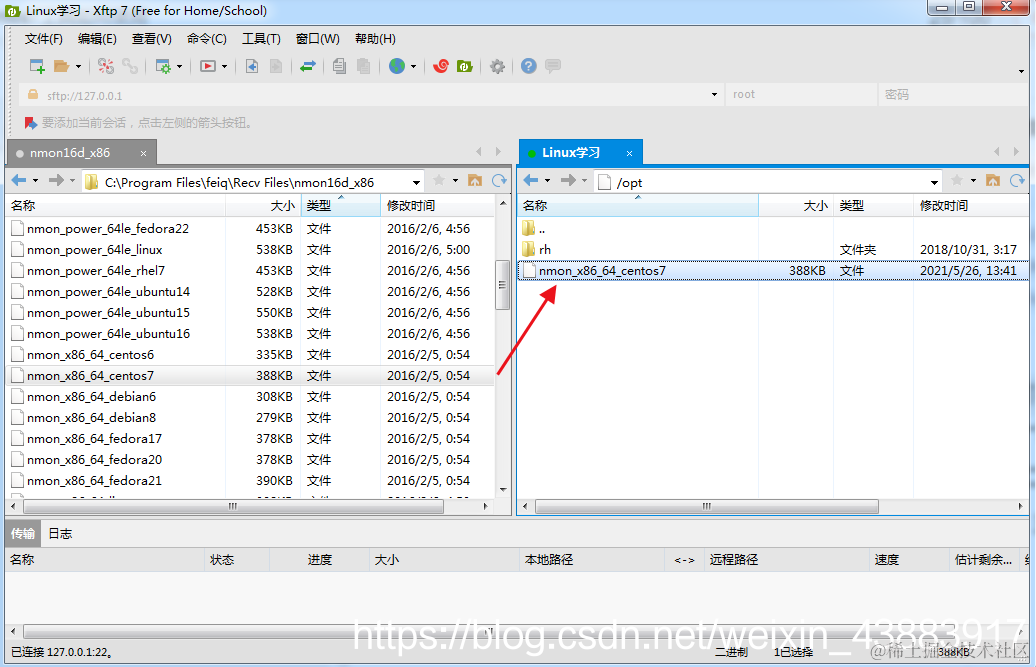
Task: Click the globe icon in toolbar
Action: 396,66
